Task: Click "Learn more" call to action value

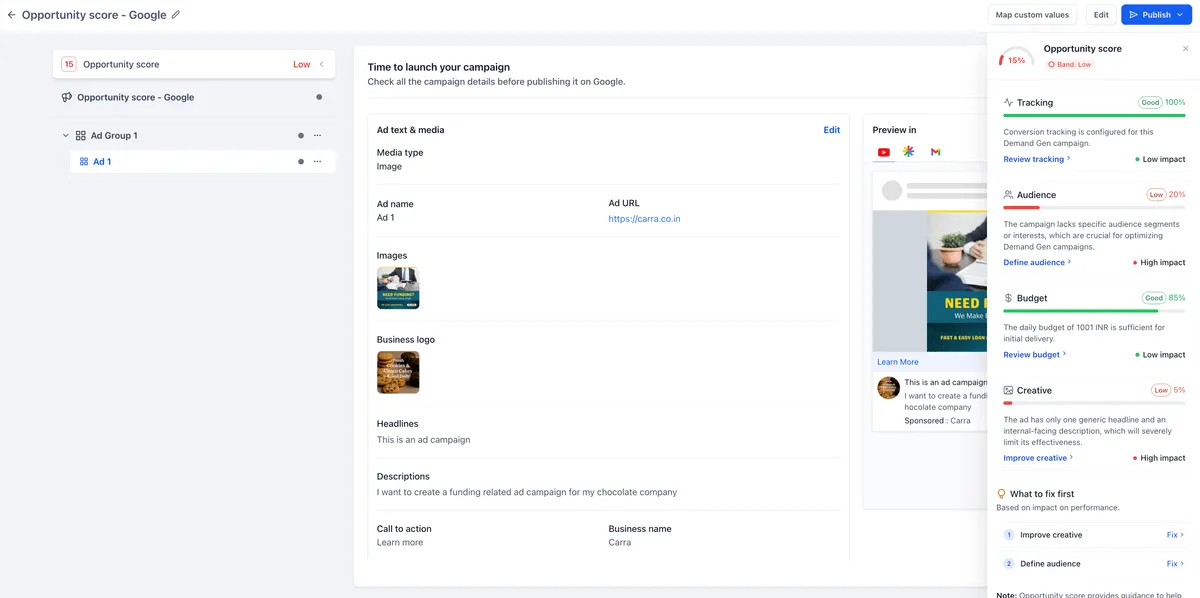Action: click(x=400, y=542)
